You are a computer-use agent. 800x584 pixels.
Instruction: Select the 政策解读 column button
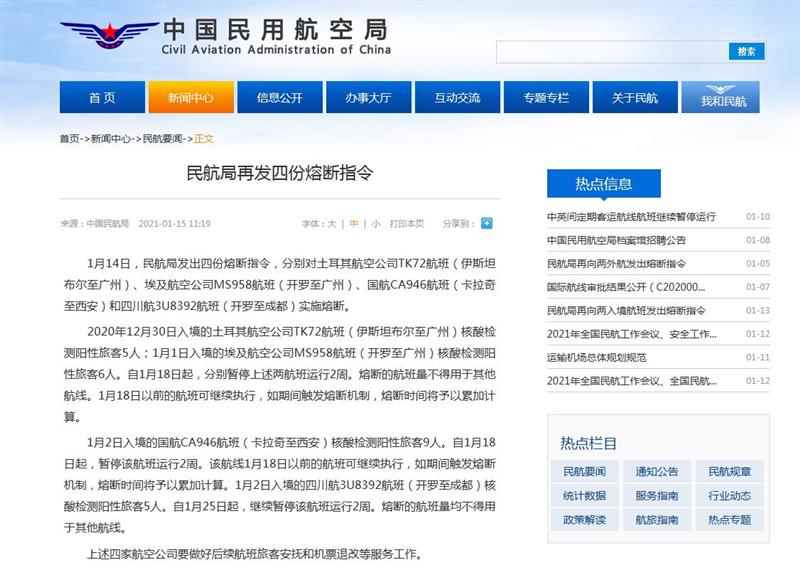tap(584, 520)
